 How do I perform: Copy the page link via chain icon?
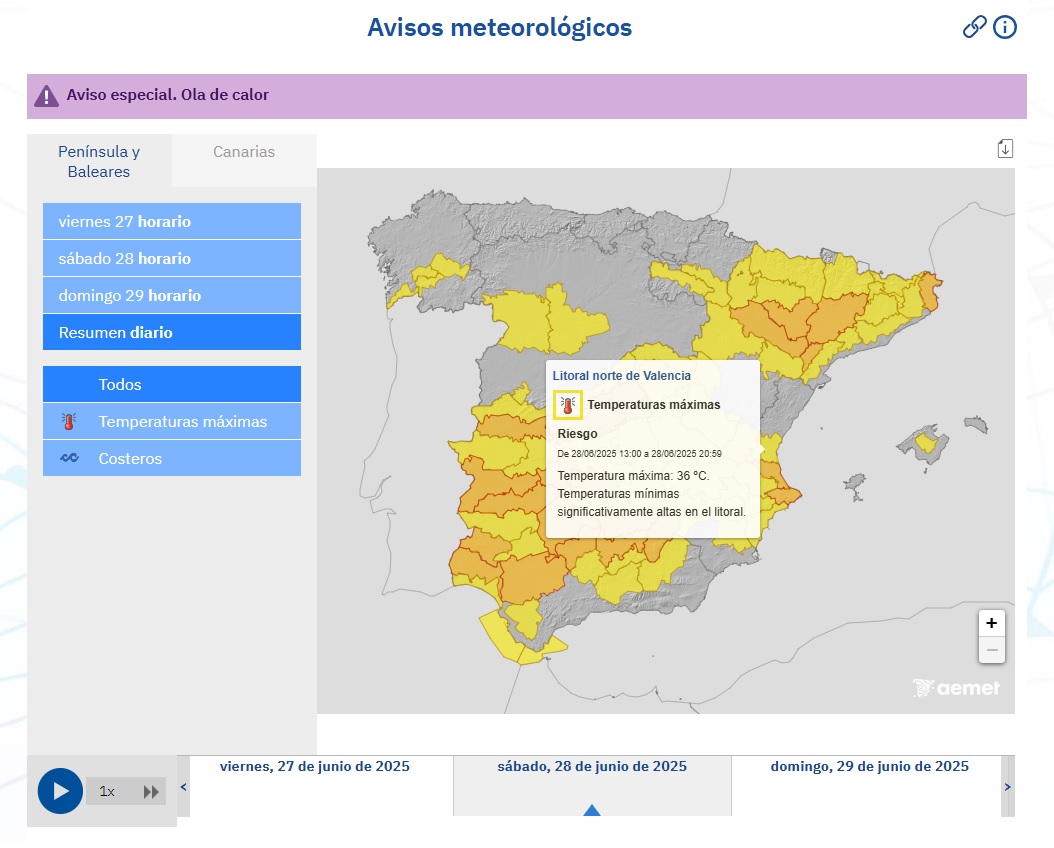(x=974, y=27)
